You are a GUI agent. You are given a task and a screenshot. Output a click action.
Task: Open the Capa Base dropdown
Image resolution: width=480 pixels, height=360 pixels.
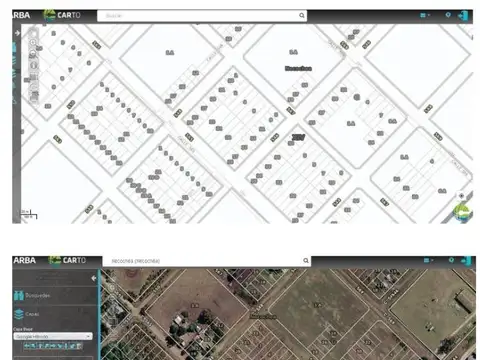pos(53,336)
